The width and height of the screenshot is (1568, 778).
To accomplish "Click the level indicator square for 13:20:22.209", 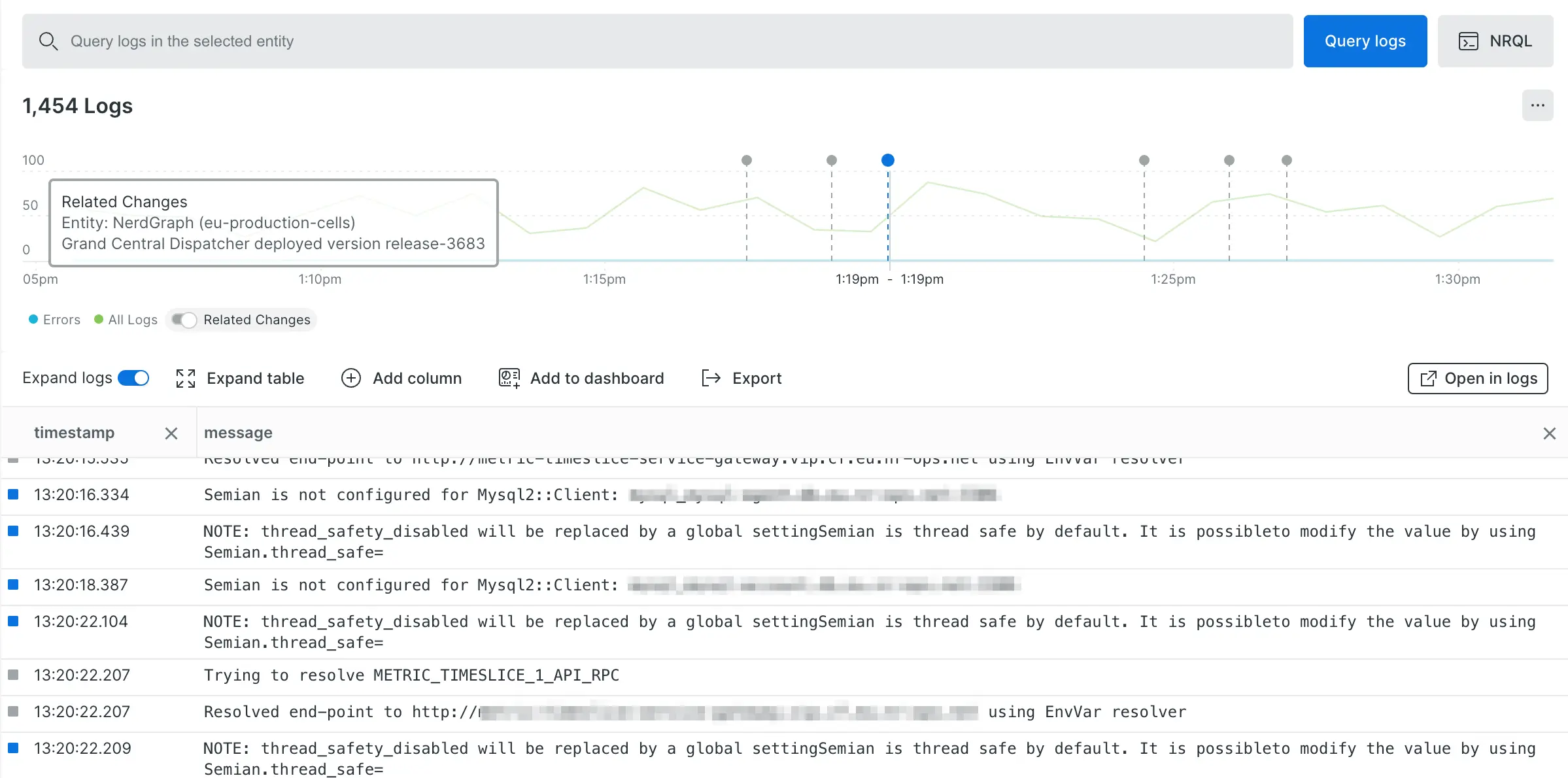I will (13, 747).
